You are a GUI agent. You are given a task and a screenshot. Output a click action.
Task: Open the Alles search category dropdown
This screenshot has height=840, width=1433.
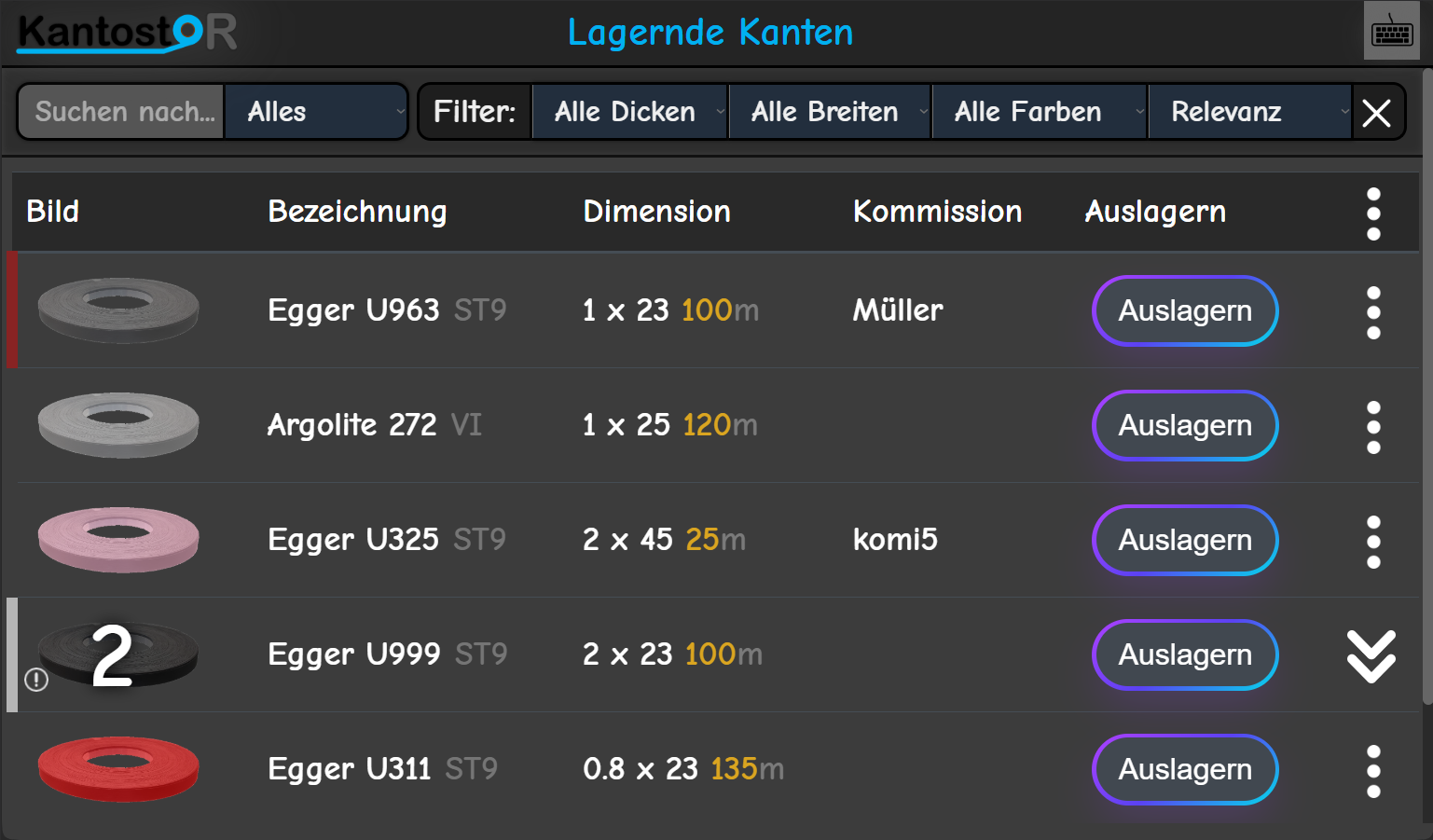click(x=315, y=111)
